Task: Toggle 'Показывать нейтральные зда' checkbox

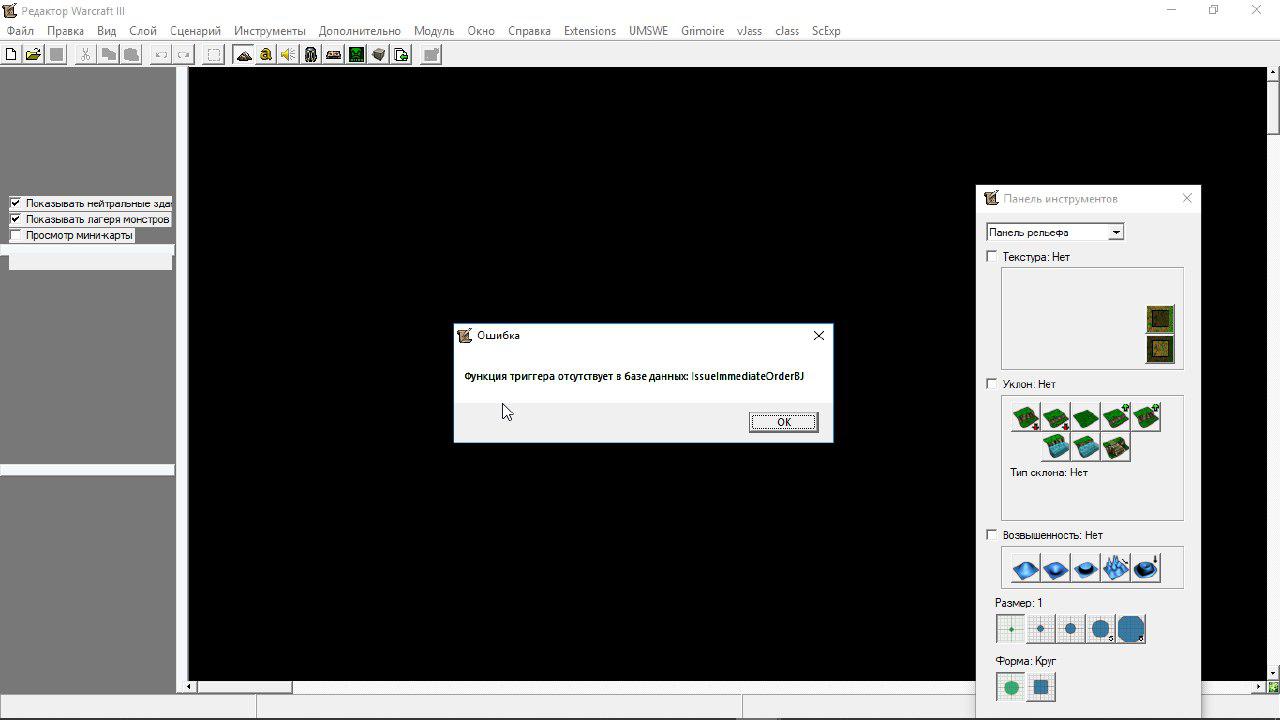Action: (x=15, y=203)
